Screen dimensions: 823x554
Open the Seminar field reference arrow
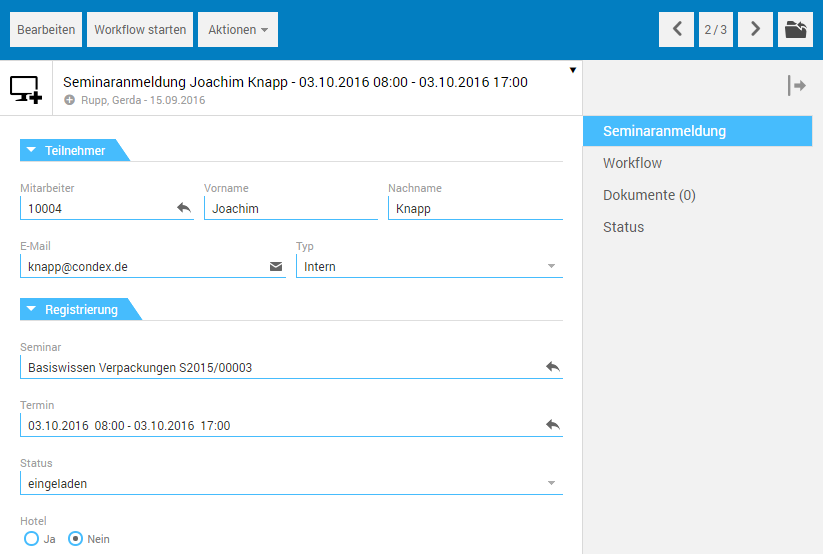pyautogui.click(x=552, y=367)
